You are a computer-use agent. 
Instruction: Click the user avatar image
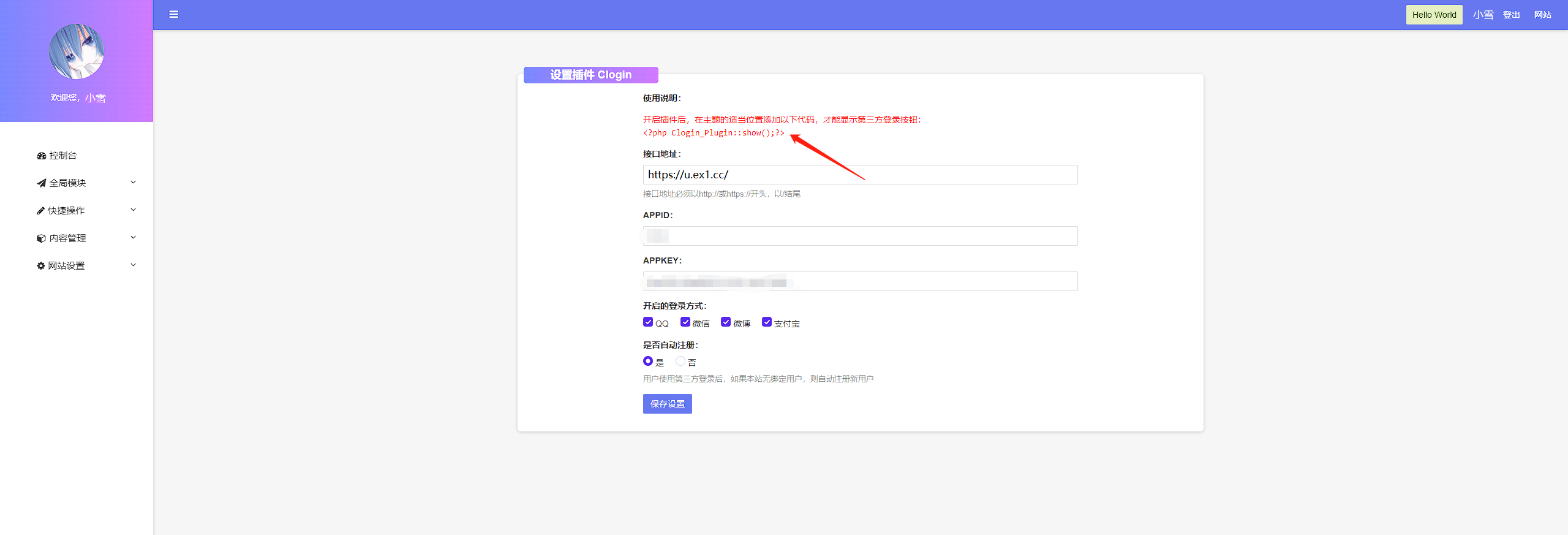[x=77, y=52]
